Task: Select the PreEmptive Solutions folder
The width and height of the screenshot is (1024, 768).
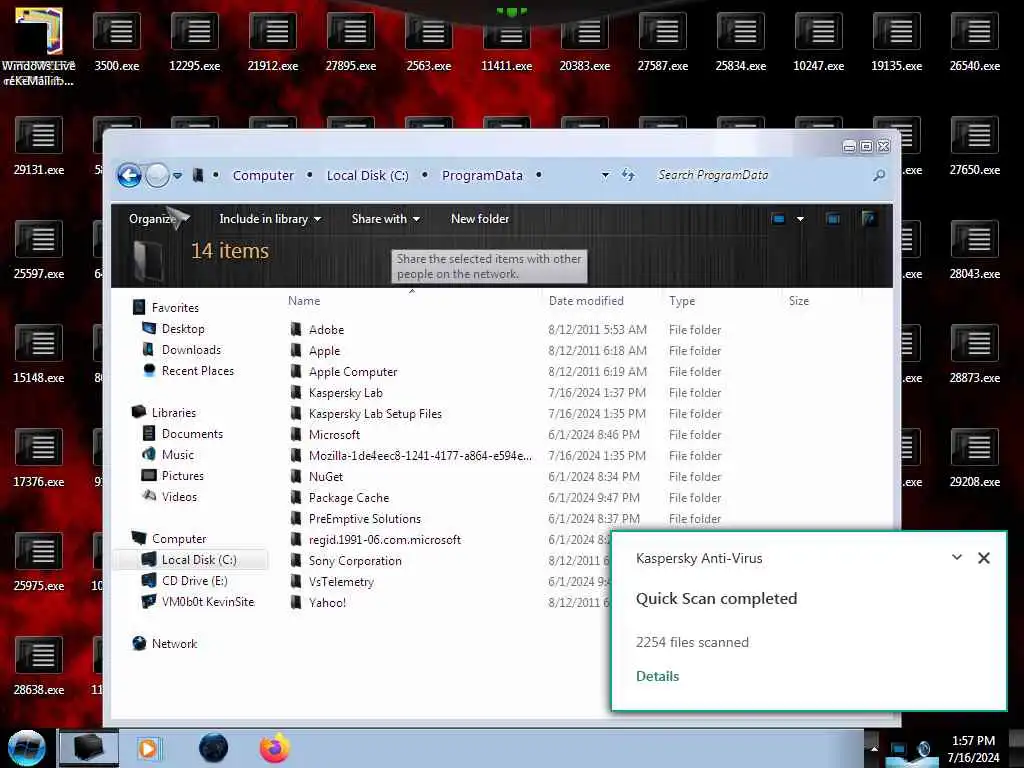Action: (x=364, y=519)
